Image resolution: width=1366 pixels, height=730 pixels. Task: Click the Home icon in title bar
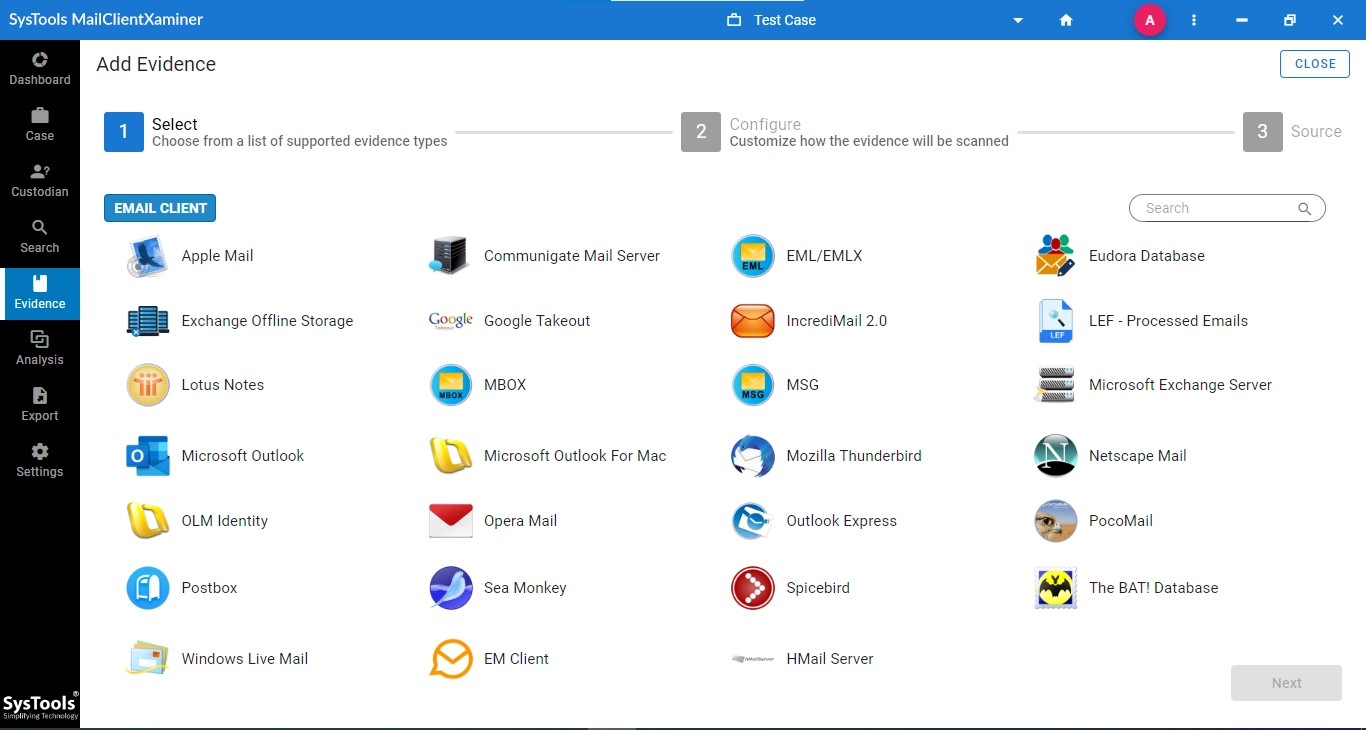click(1066, 20)
